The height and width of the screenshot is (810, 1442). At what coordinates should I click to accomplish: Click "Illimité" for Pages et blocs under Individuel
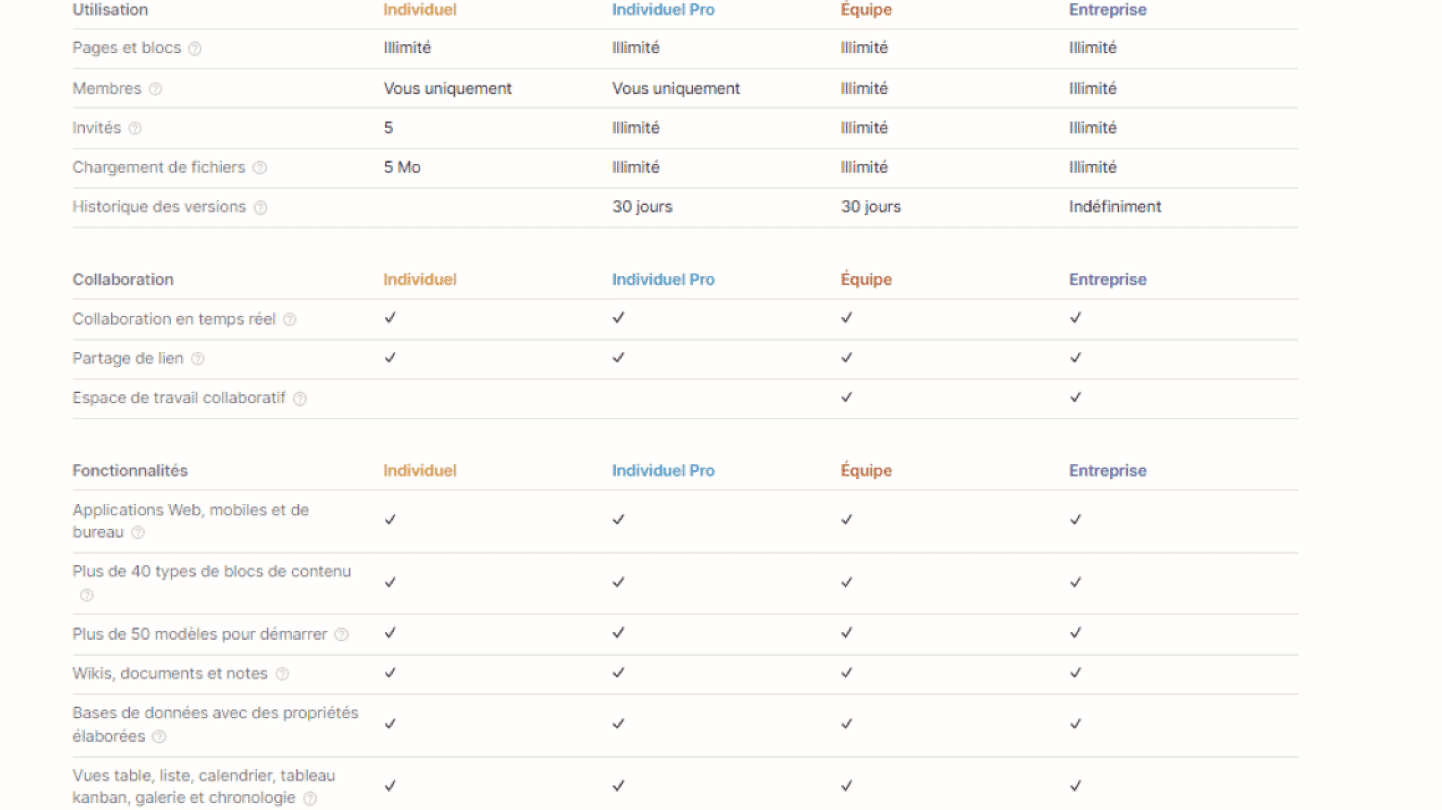coord(407,48)
